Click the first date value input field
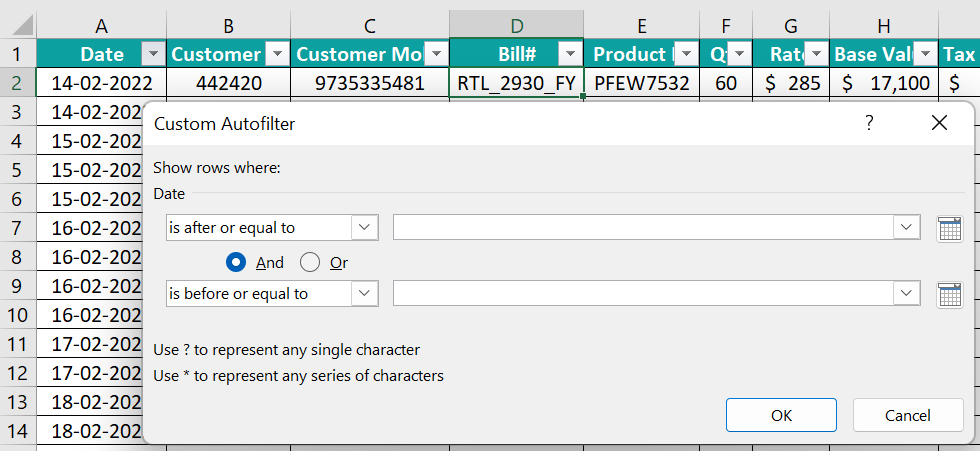Viewport: 980px width, 451px height. [643, 228]
